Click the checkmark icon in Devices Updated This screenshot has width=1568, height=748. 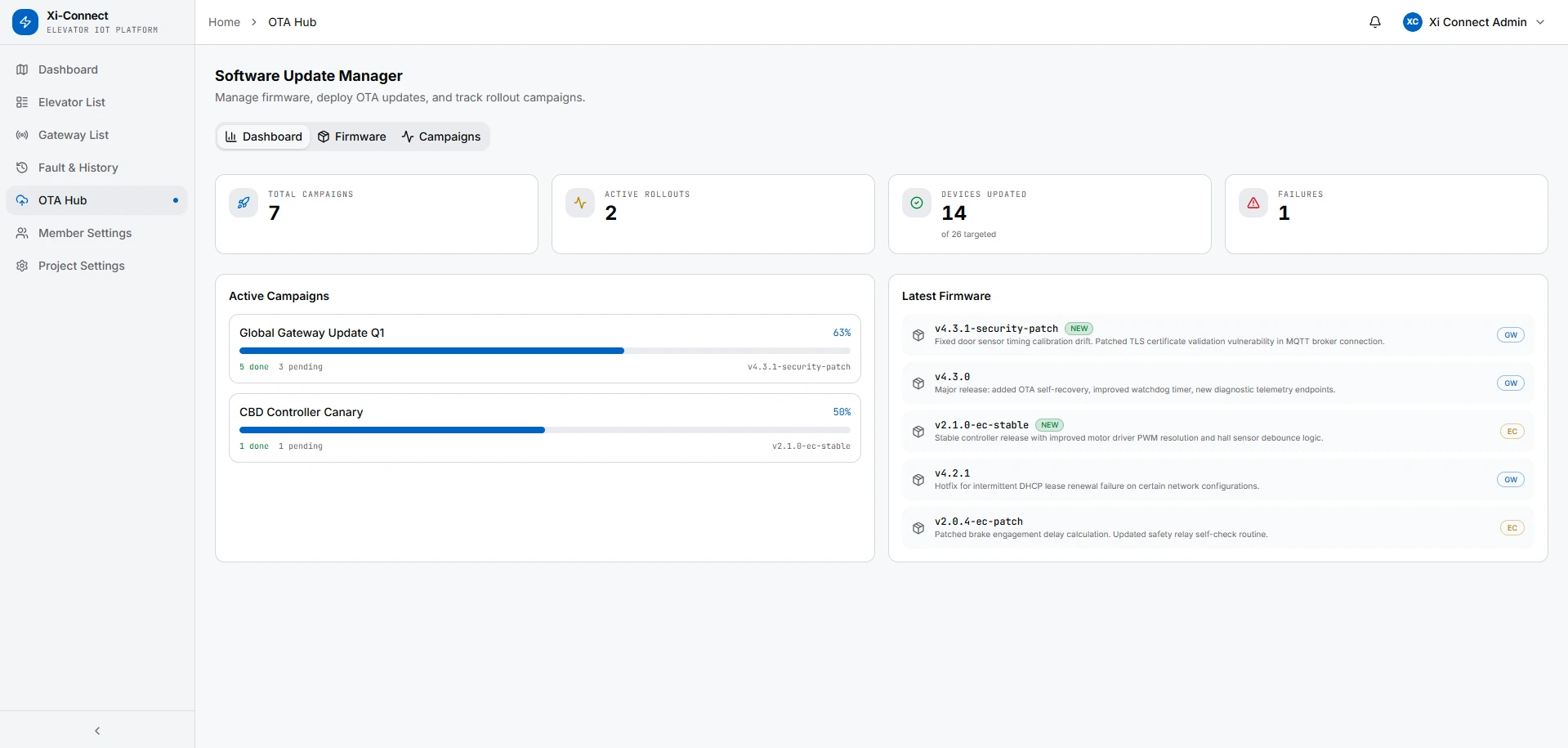point(917,203)
